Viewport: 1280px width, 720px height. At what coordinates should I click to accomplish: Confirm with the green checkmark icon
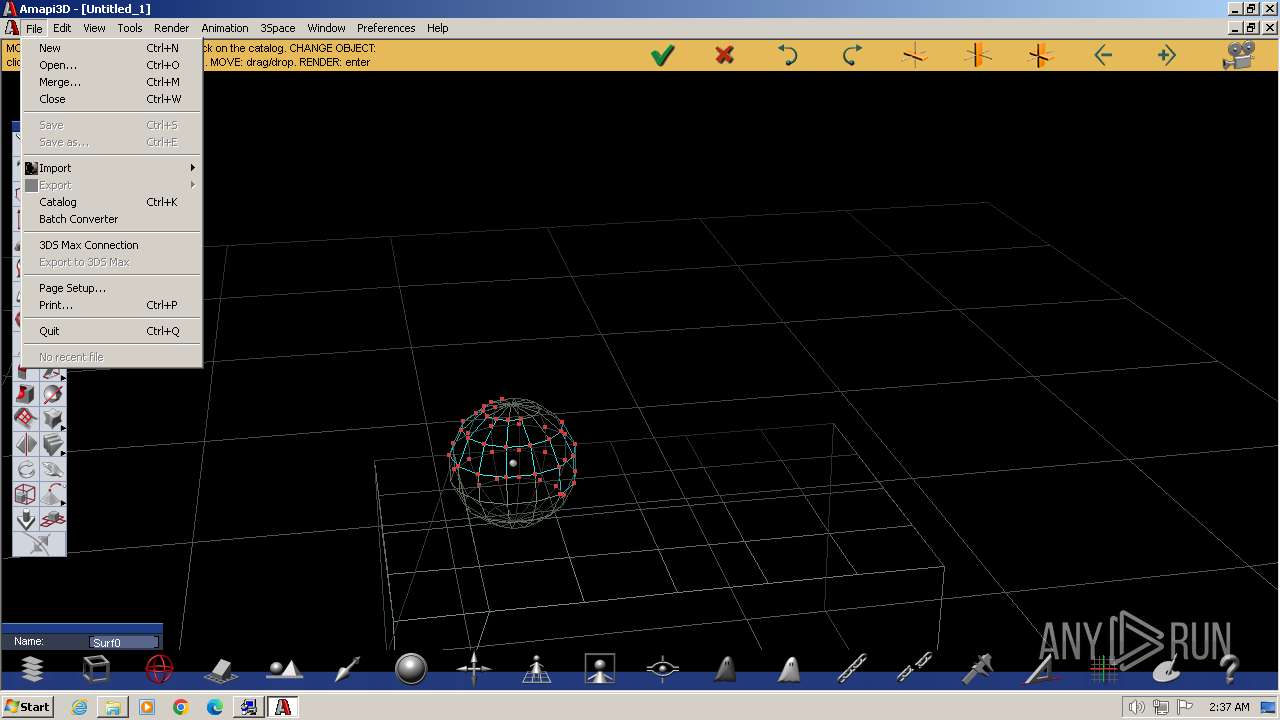(x=662, y=55)
